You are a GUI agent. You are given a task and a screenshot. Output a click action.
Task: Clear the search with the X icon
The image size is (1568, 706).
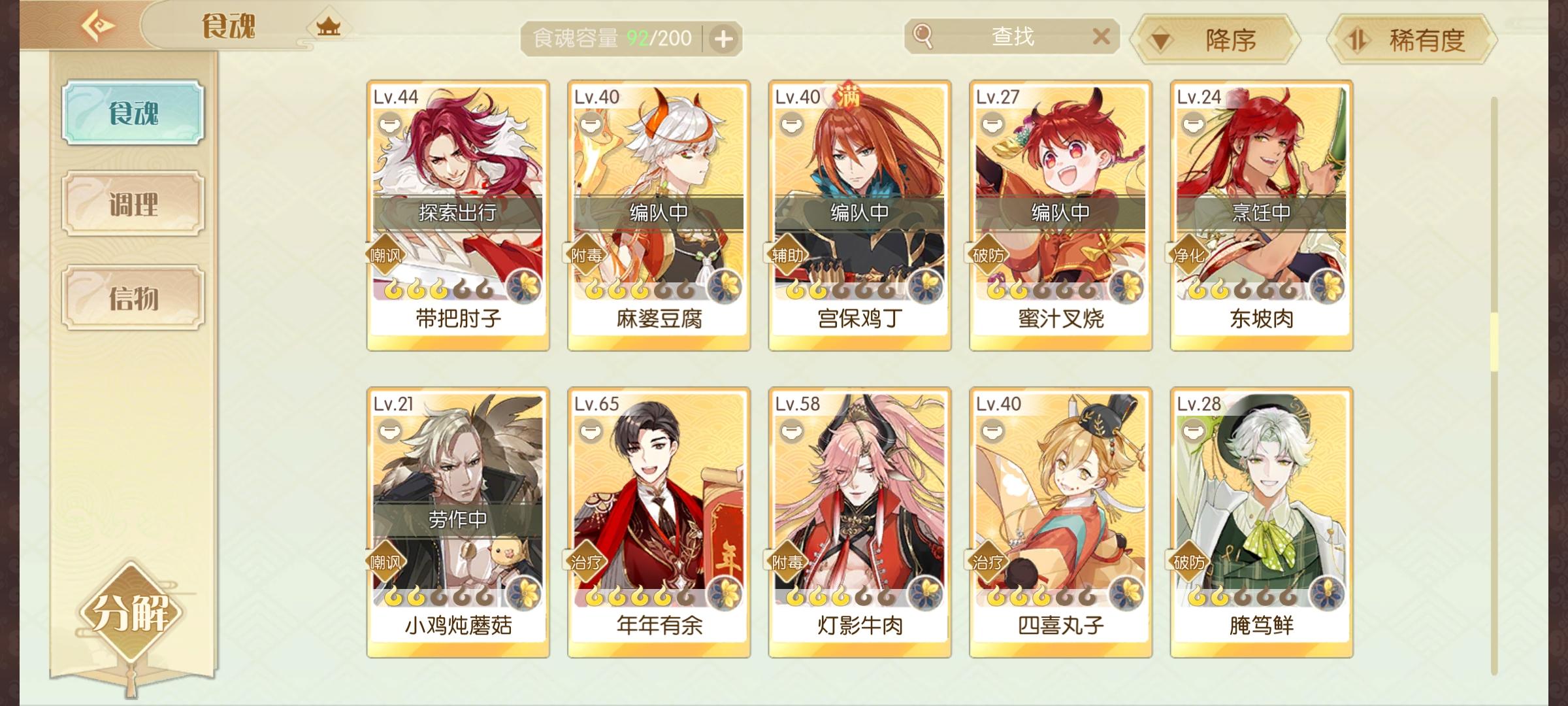coord(1102,36)
